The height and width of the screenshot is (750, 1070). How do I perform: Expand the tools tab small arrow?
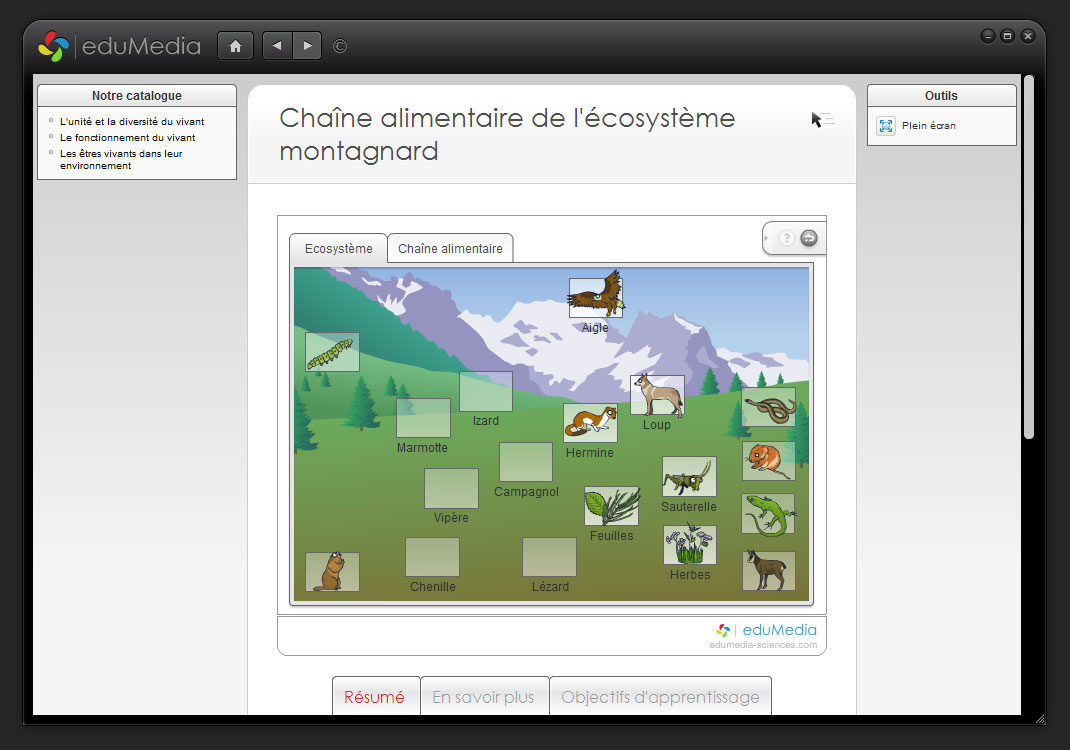coord(767,238)
